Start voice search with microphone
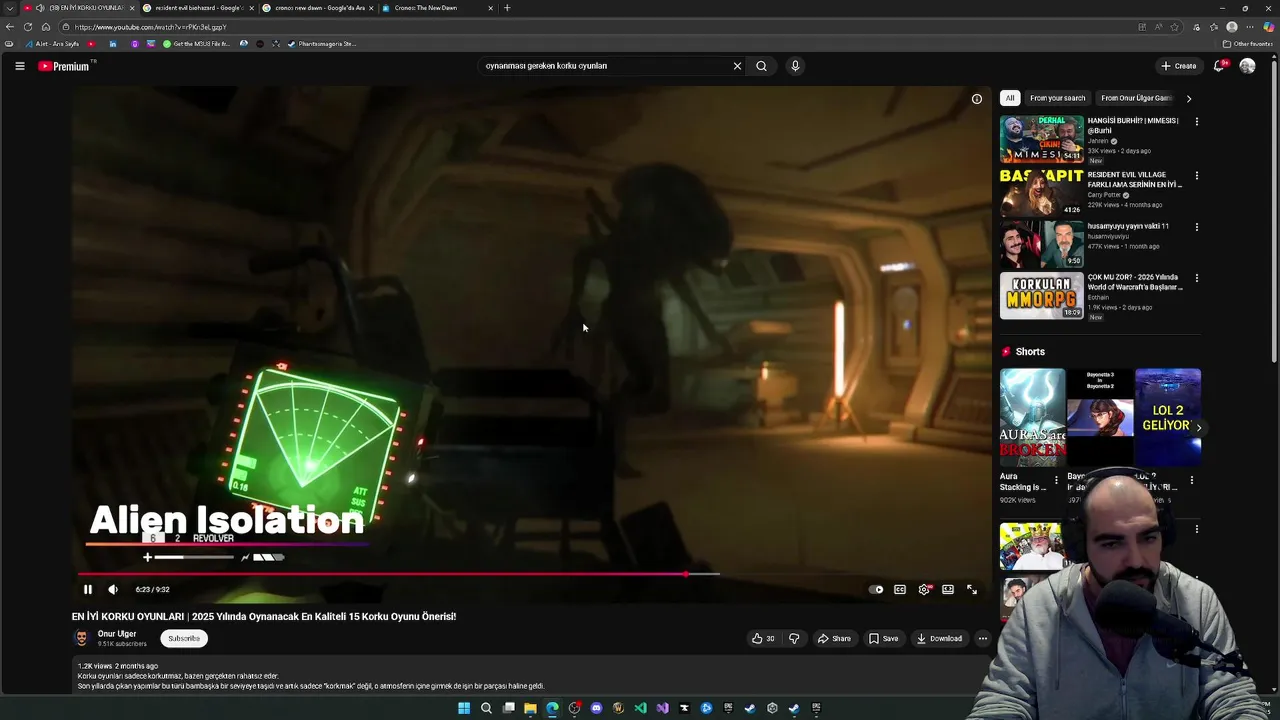1280x720 pixels. (795, 66)
